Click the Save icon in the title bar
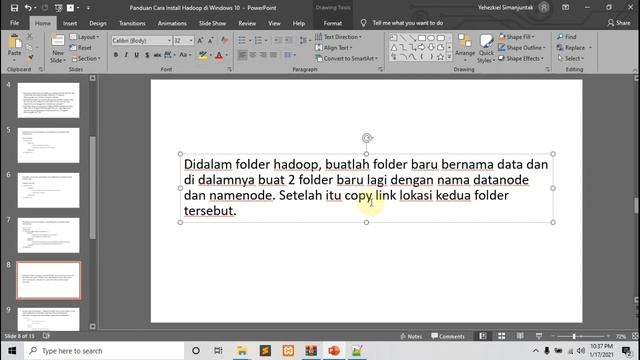640x360 pixels. (14, 8)
